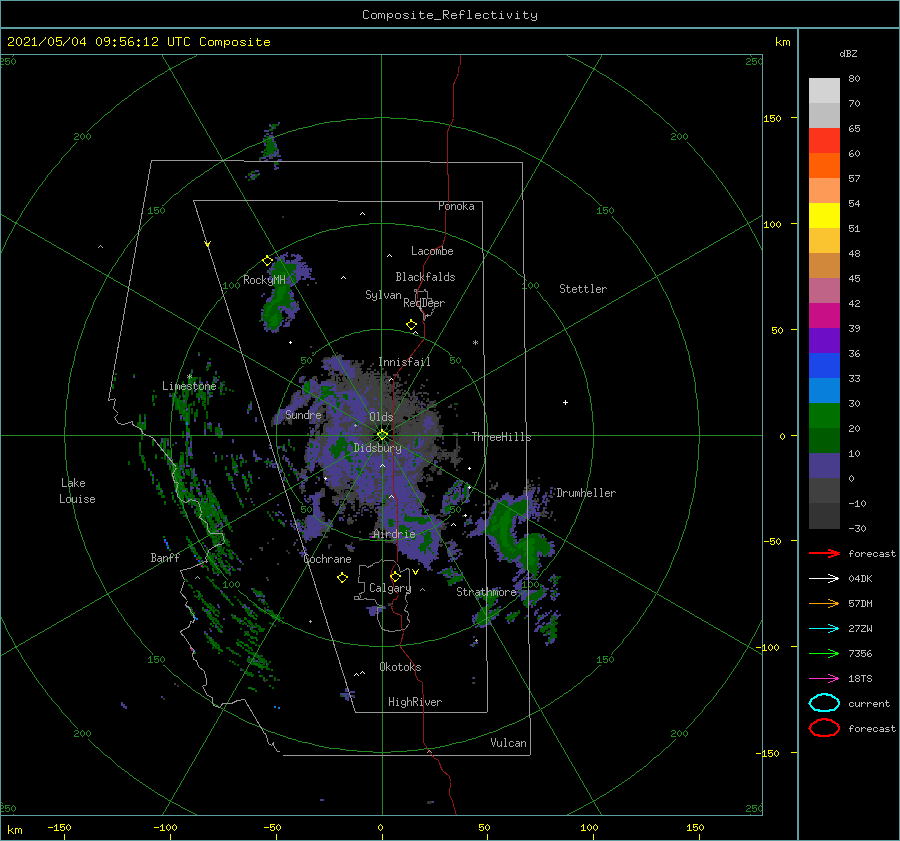Click the Cochrane label
The width and height of the screenshot is (900, 841).
(x=327, y=559)
